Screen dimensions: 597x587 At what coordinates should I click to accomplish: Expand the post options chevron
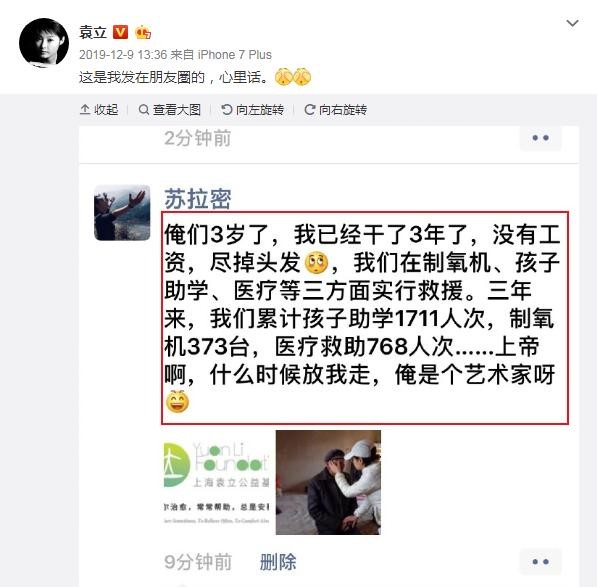pyautogui.click(x=572, y=23)
